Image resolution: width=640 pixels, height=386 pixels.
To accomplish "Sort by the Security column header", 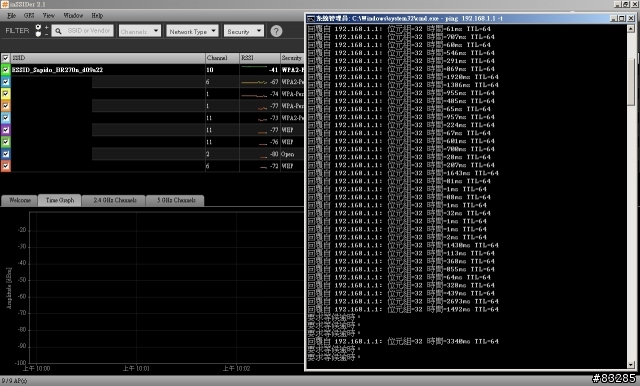I will pyautogui.click(x=292, y=58).
